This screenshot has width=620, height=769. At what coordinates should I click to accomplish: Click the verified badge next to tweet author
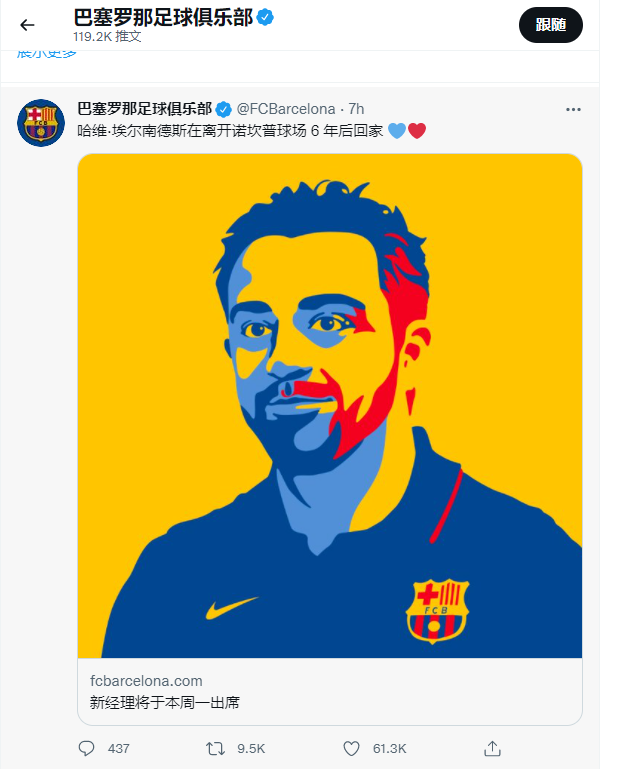(224, 109)
